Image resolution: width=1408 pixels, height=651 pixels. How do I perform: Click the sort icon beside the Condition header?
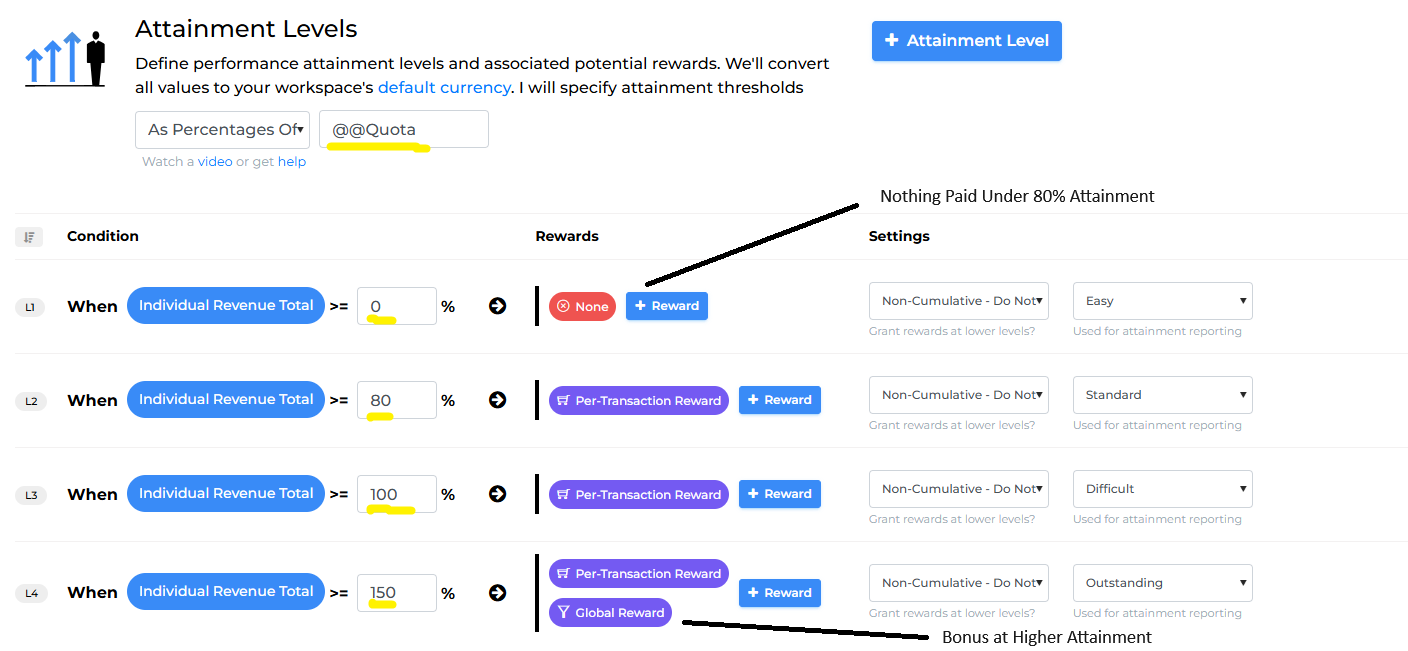(29, 236)
